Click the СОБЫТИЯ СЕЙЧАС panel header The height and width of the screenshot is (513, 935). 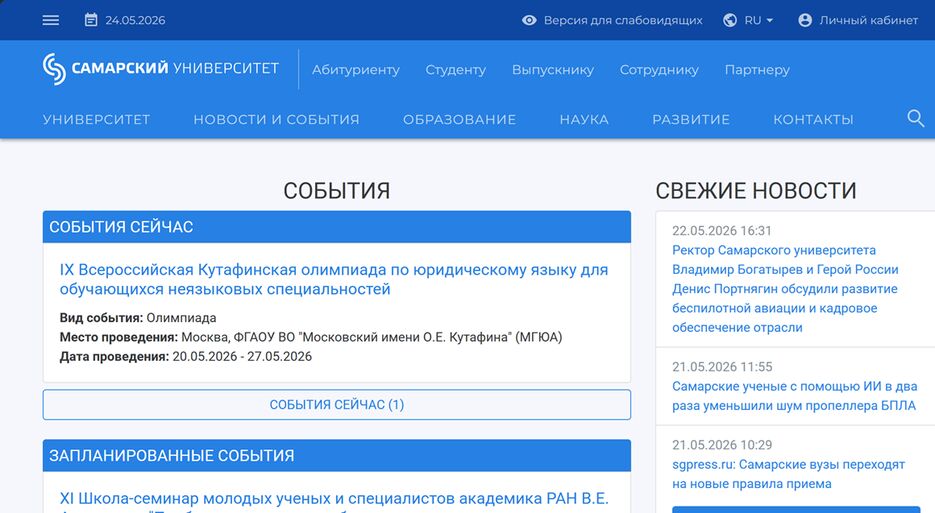(x=337, y=227)
